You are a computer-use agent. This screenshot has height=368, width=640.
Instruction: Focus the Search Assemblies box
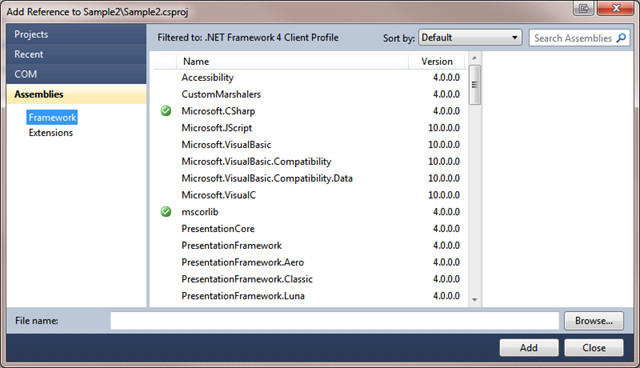coord(579,38)
